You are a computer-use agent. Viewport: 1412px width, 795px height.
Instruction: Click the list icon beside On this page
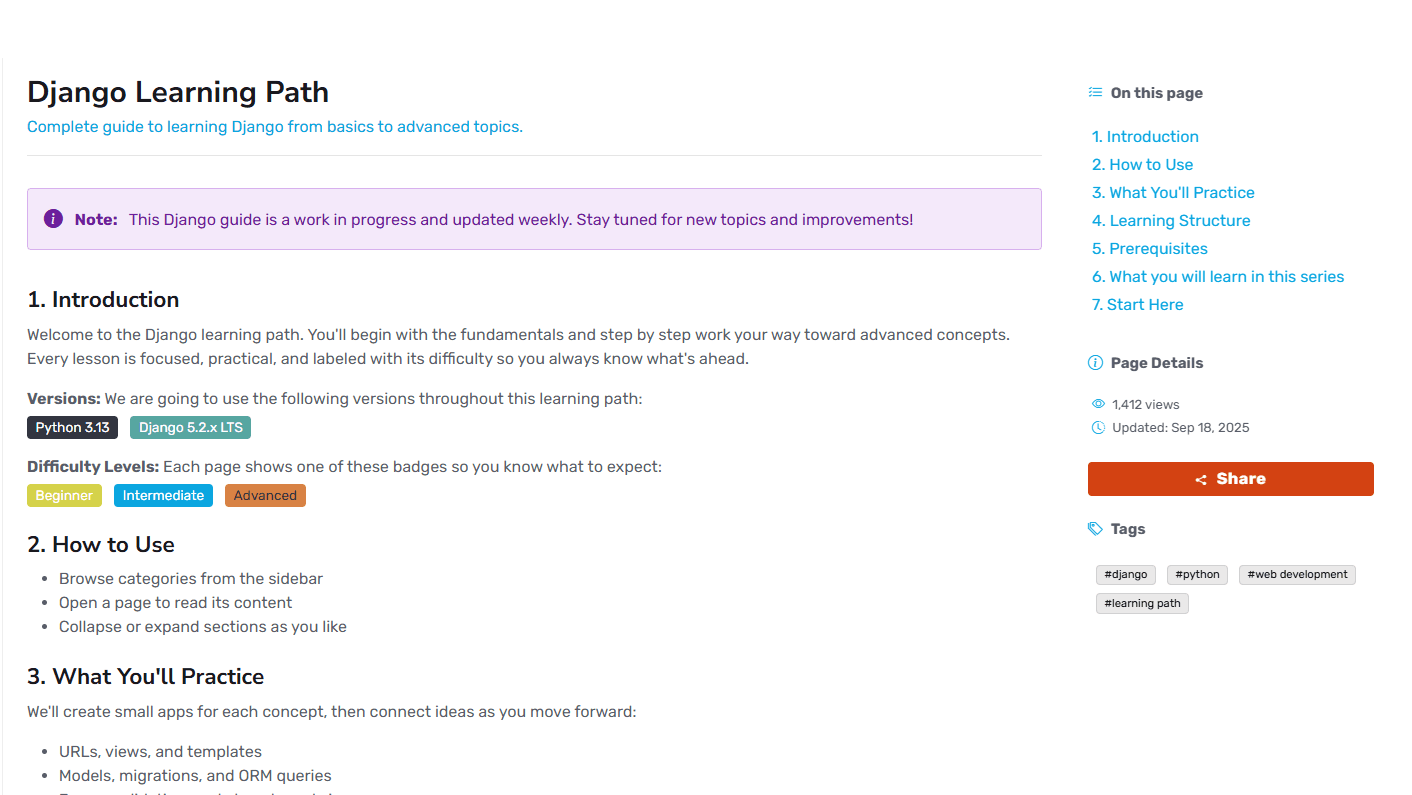(1095, 92)
